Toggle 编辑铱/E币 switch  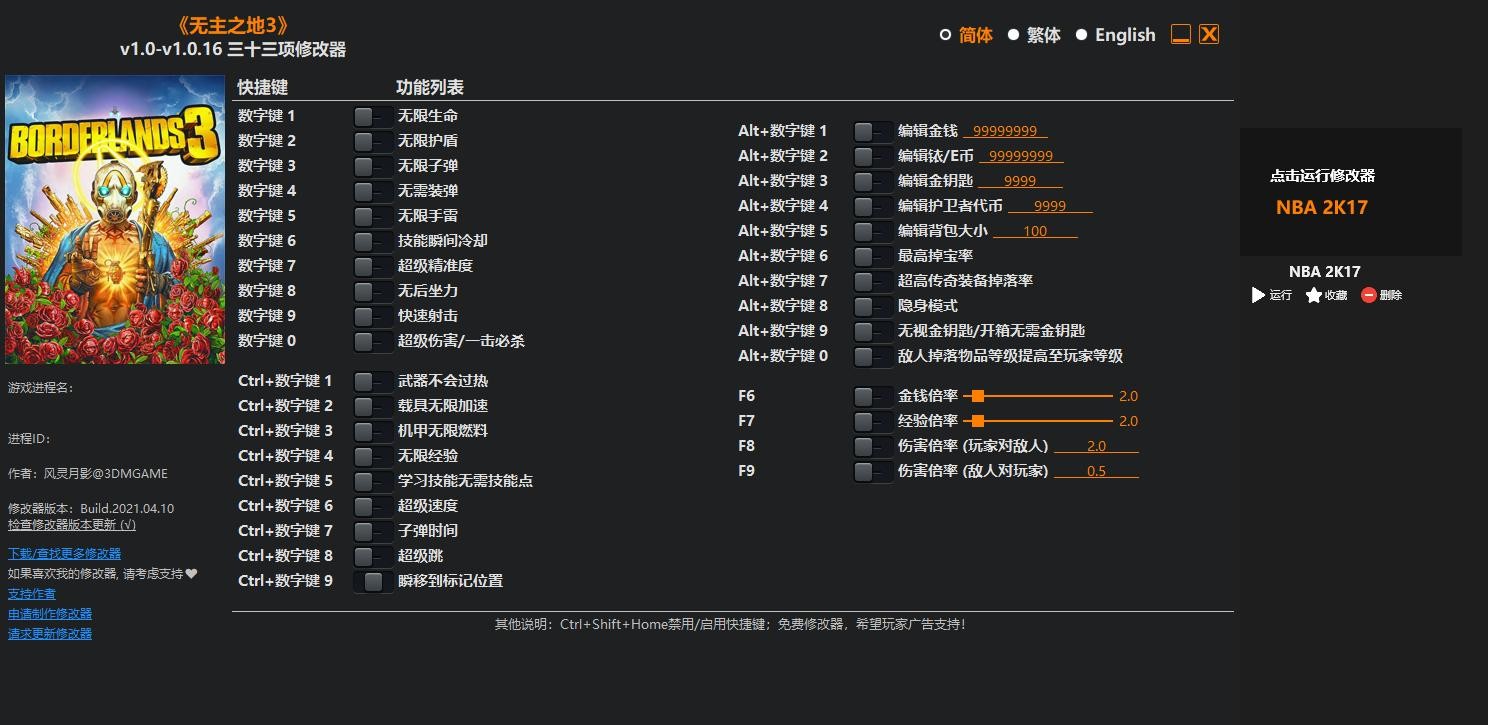(x=872, y=156)
